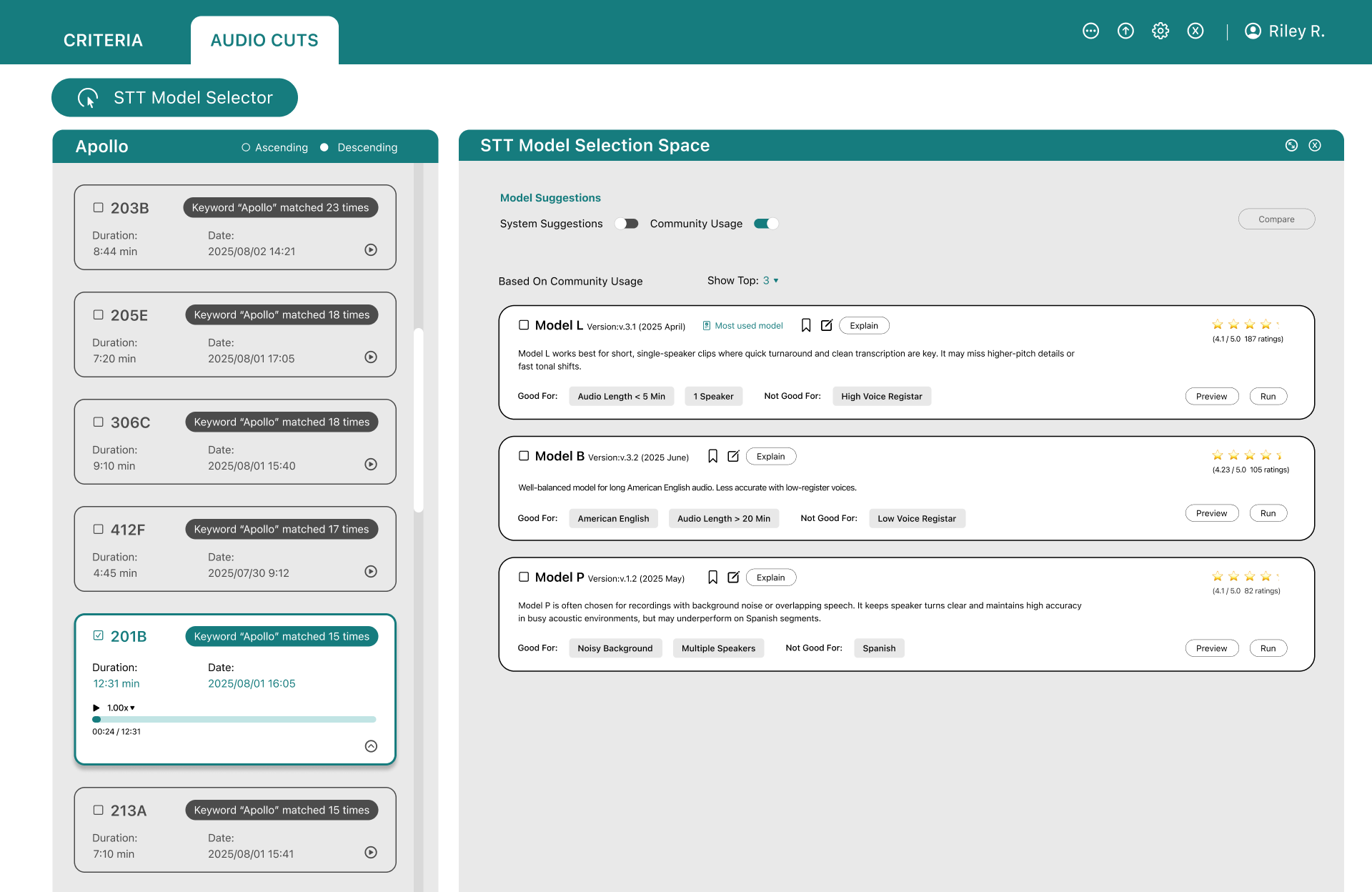Toggle System Suggestions switch

coord(627,224)
